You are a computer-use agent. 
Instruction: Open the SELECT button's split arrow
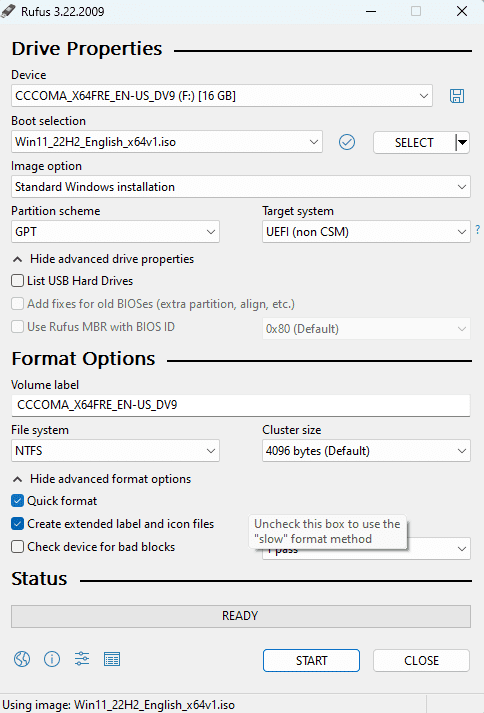click(462, 142)
